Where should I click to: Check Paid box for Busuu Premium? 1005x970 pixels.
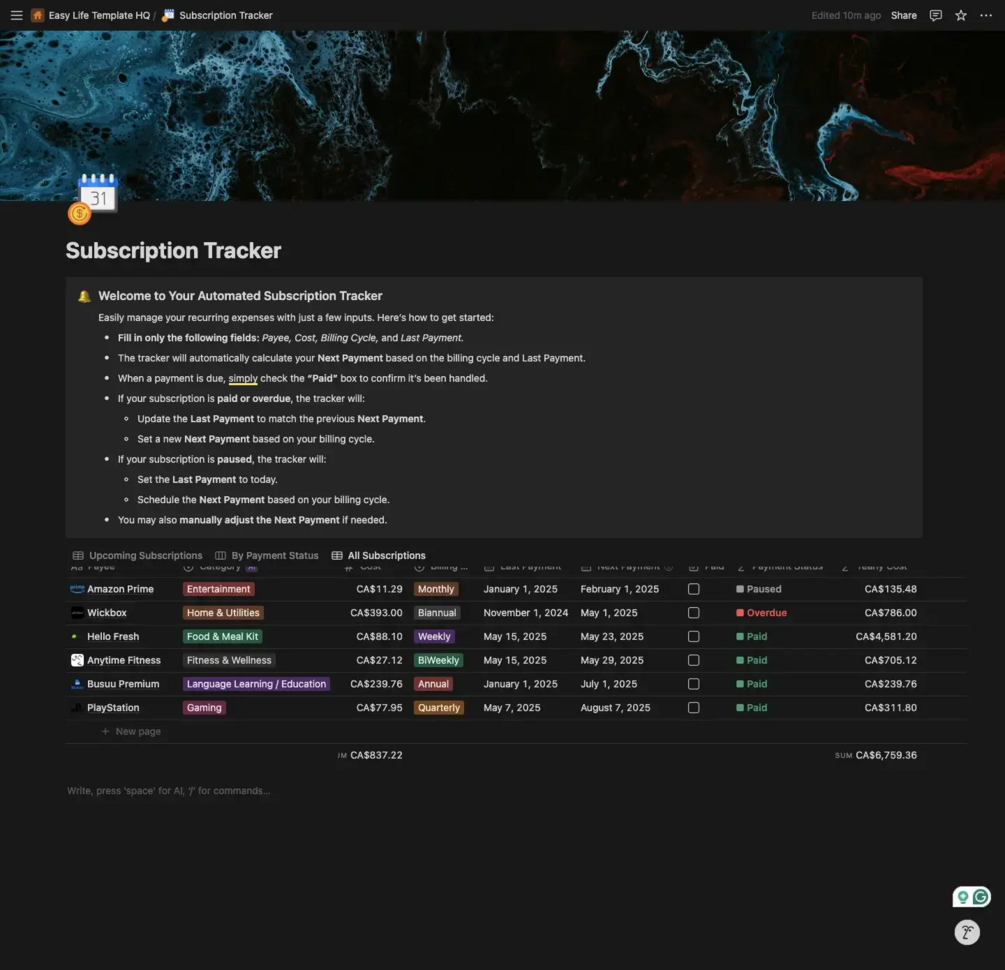pos(694,684)
